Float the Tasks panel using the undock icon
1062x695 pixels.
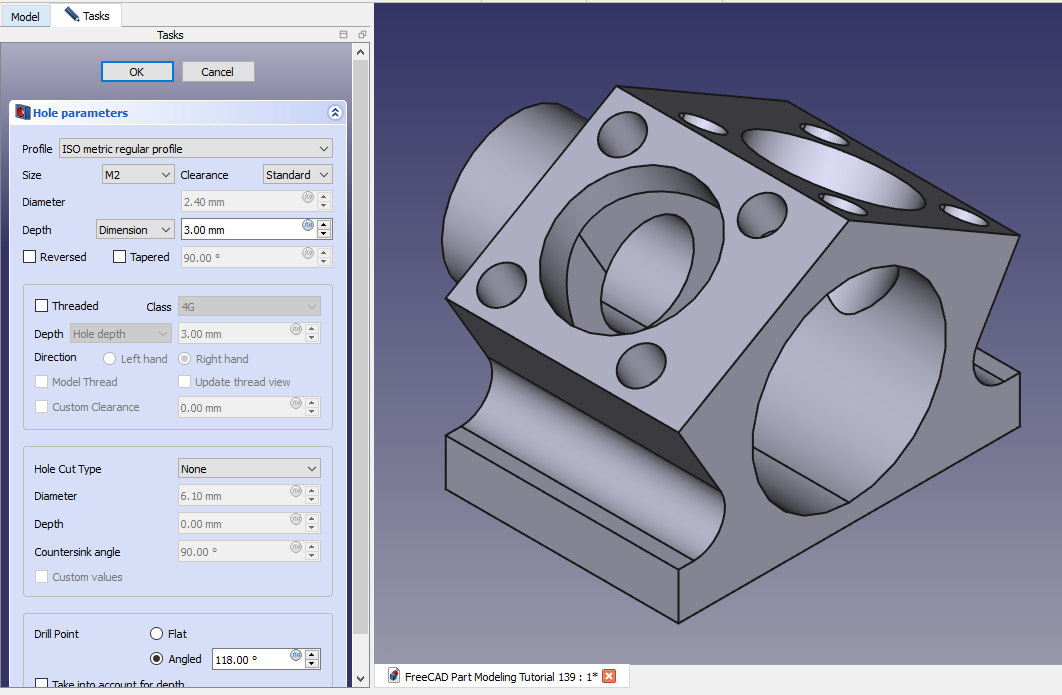tap(362, 35)
